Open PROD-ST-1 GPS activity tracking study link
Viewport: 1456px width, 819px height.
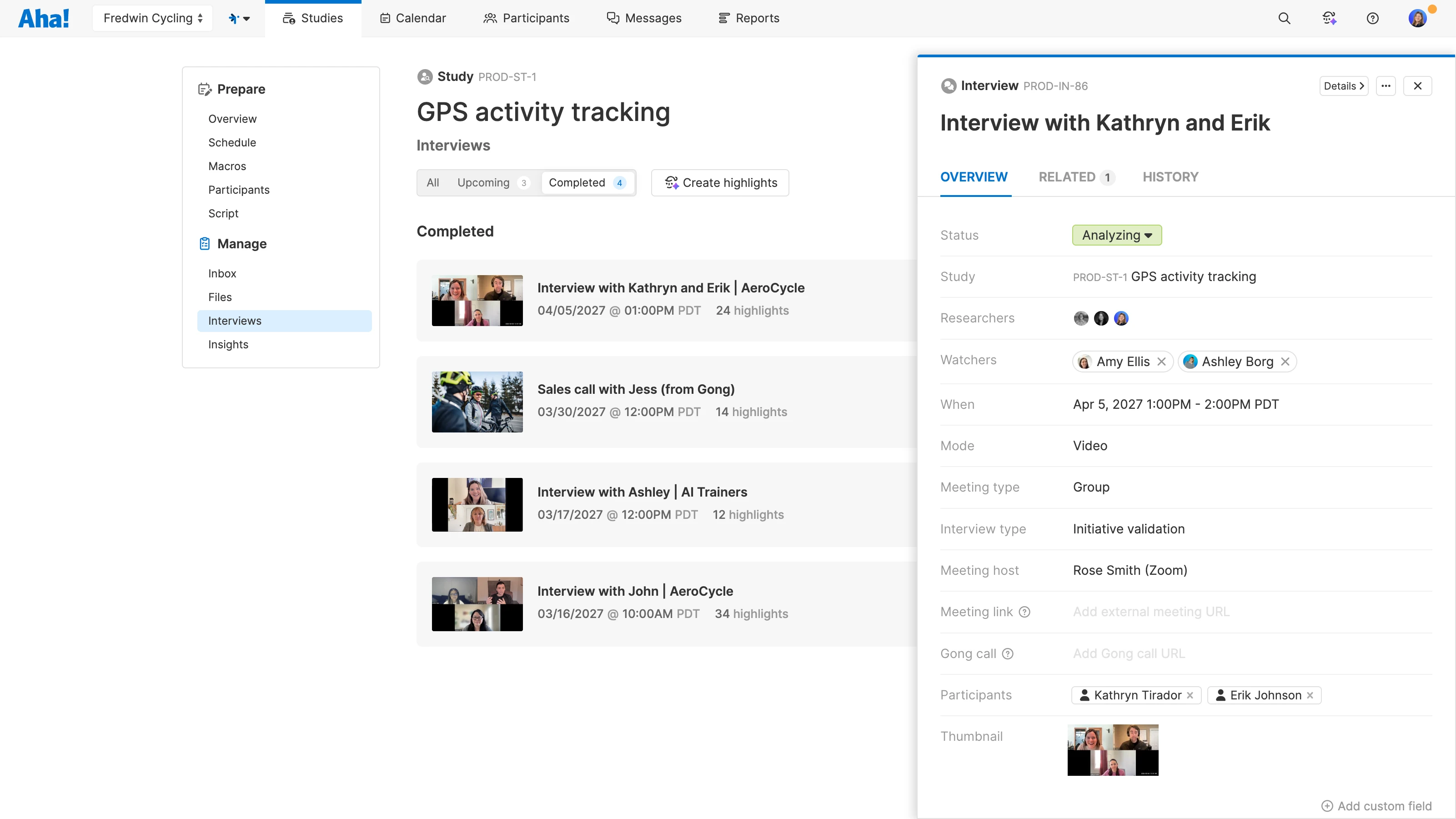pos(1165,277)
